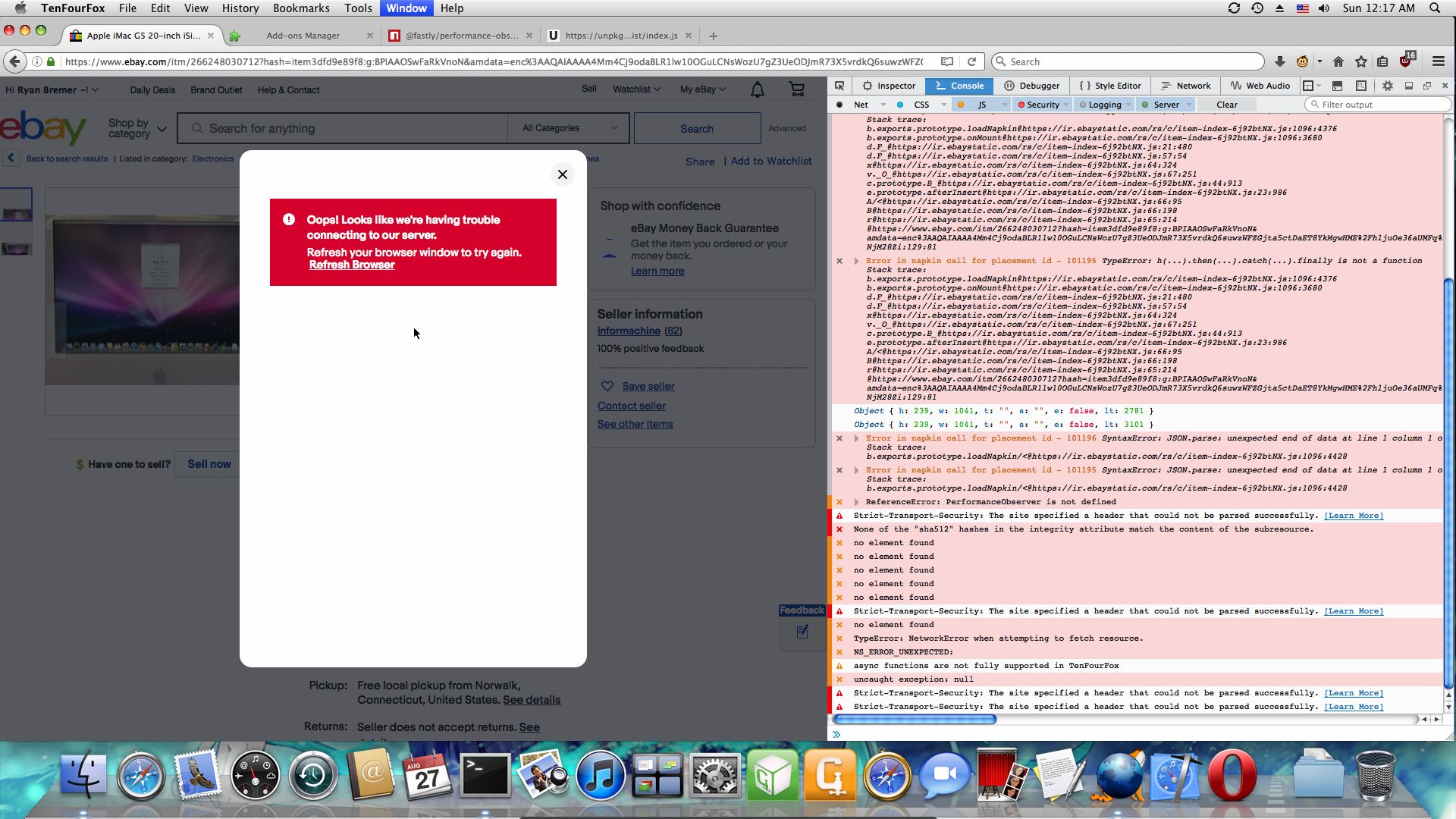Open JS filter dropdown arrow

pyautogui.click(x=1005, y=105)
